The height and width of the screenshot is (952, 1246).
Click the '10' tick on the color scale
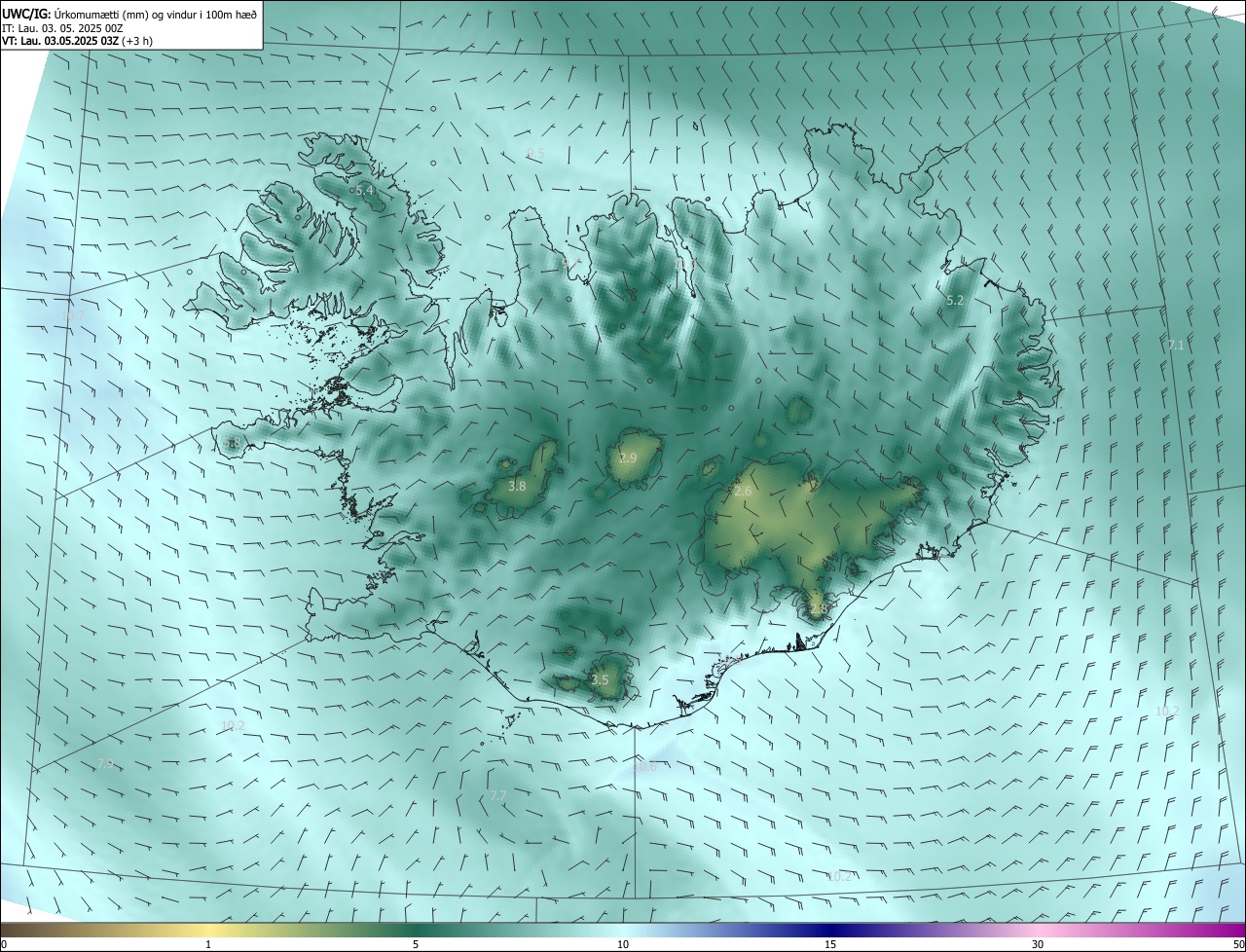click(x=623, y=944)
